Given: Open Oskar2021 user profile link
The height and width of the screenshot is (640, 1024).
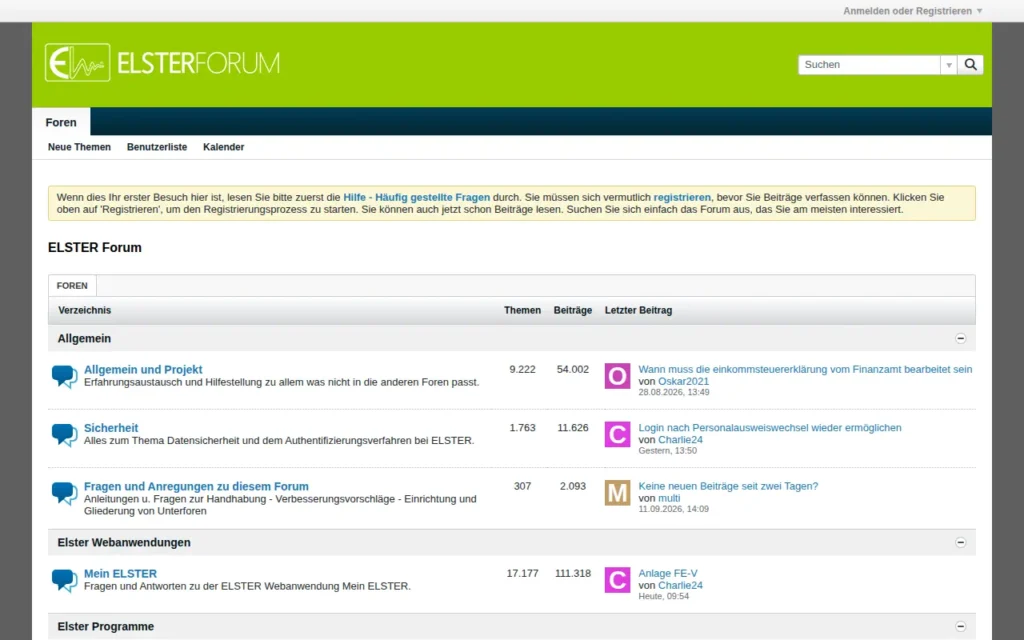Looking at the screenshot, I should click(683, 381).
